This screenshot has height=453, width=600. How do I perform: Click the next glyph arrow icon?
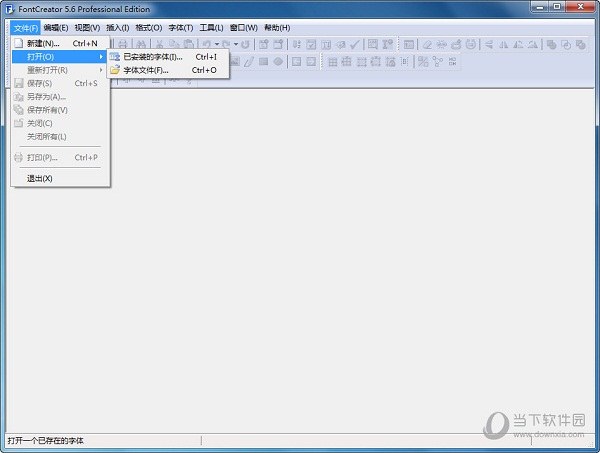311,61
